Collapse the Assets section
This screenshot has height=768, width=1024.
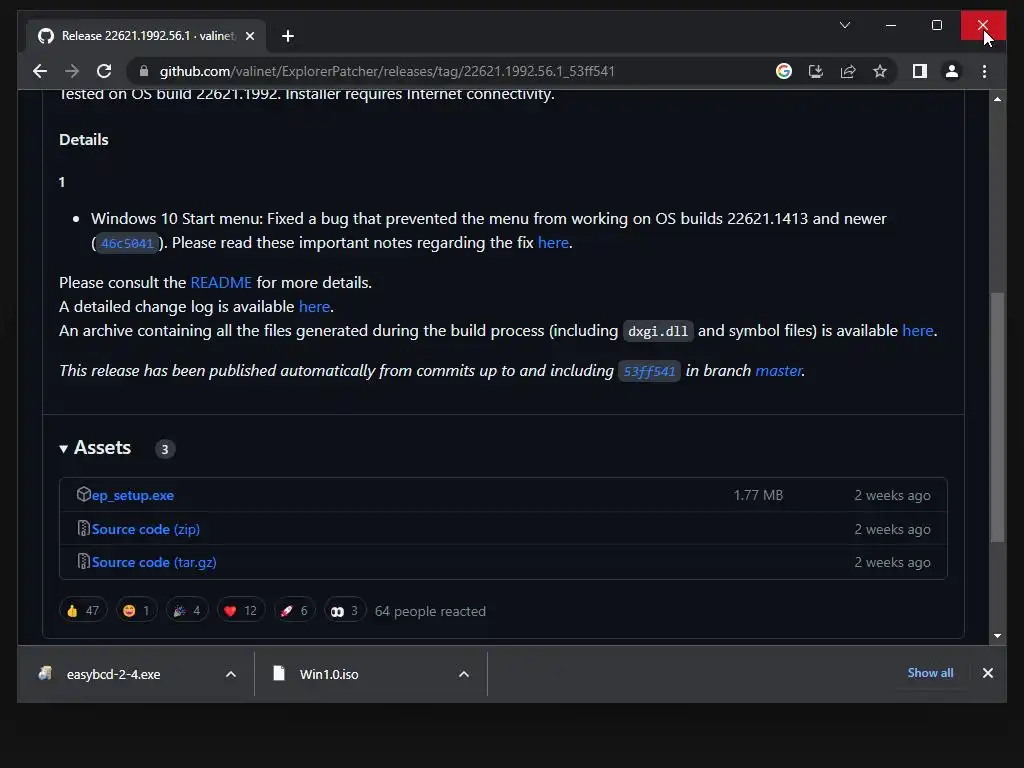(95, 448)
